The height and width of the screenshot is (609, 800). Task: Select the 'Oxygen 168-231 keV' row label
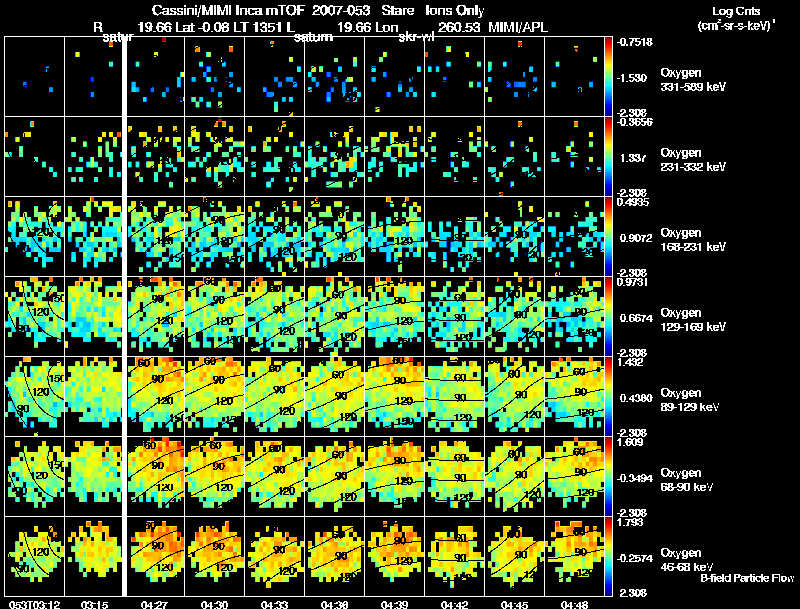(693, 240)
